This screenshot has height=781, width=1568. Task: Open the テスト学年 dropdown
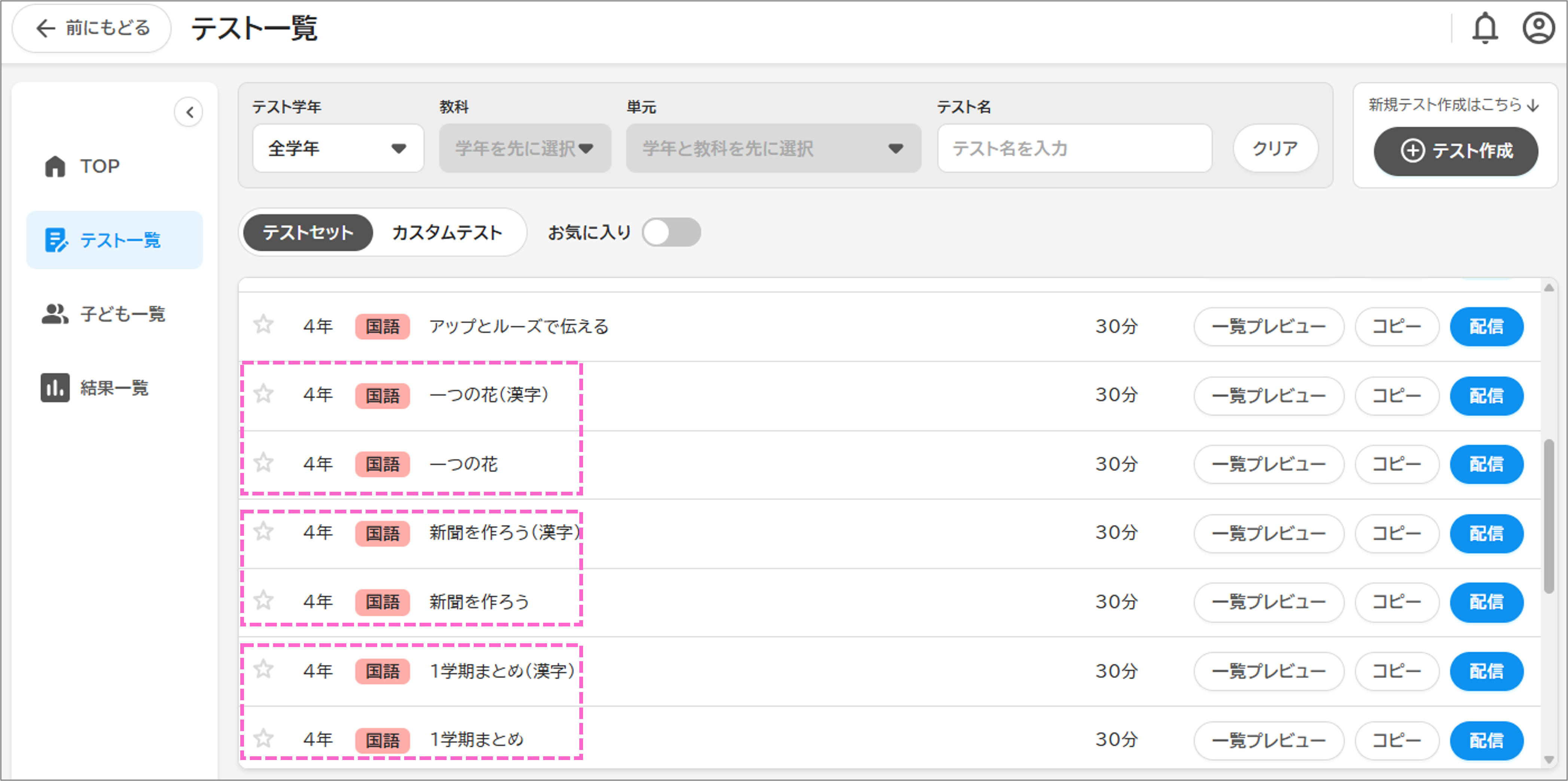click(x=338, y=148)
